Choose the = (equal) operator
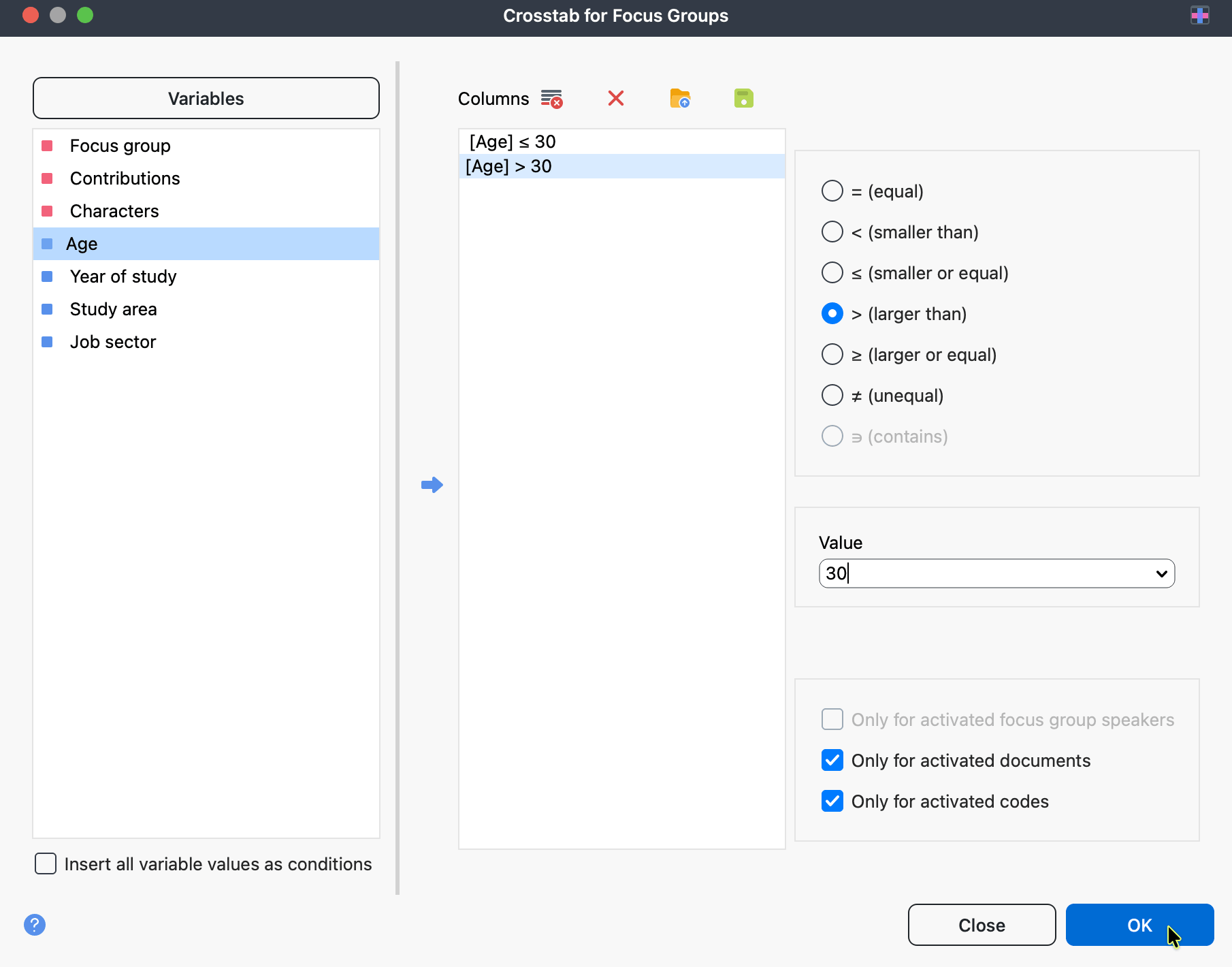The height and width of the screenshot is (967, 1232). click(x=832, y=191)
